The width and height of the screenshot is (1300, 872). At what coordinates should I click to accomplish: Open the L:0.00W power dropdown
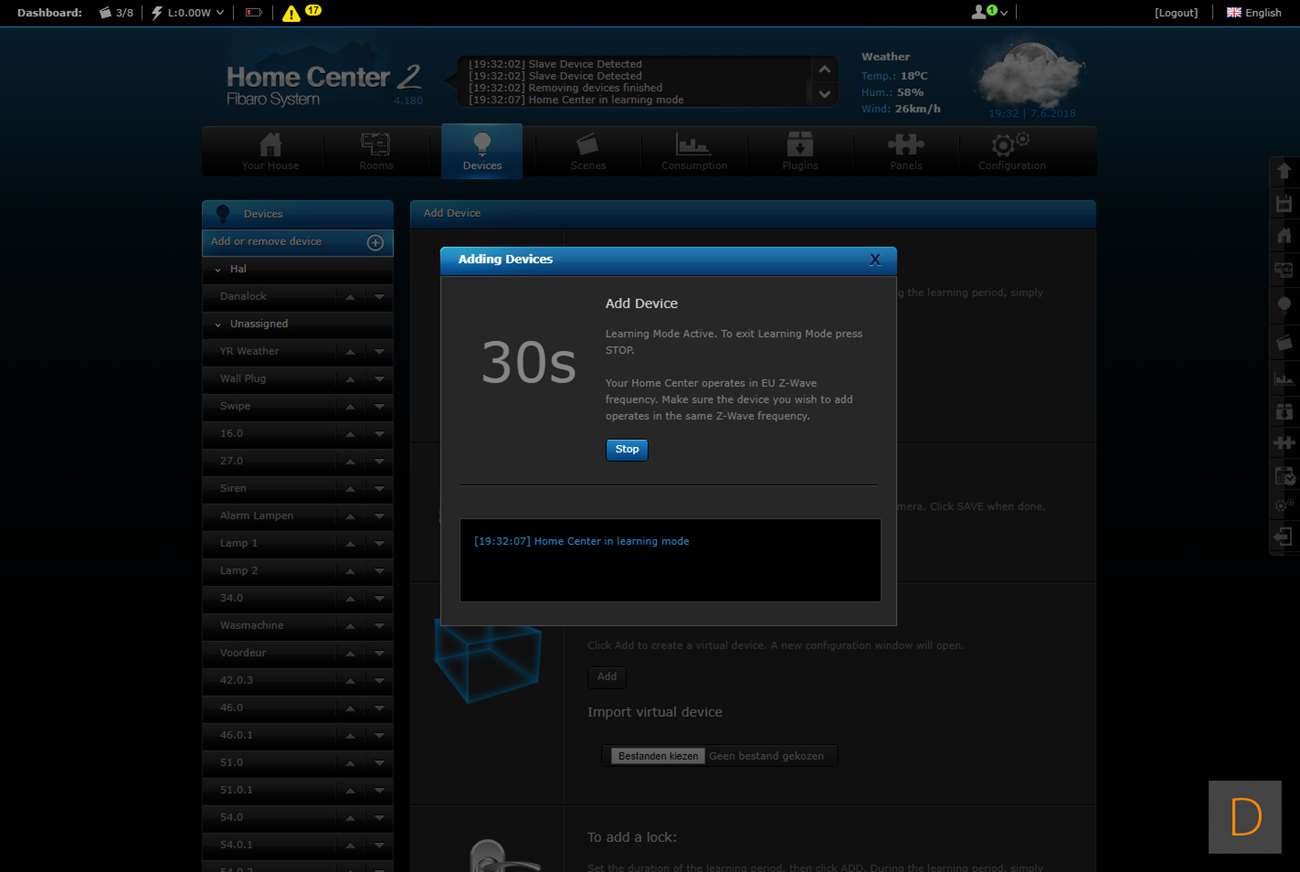[x=187, y=13]
